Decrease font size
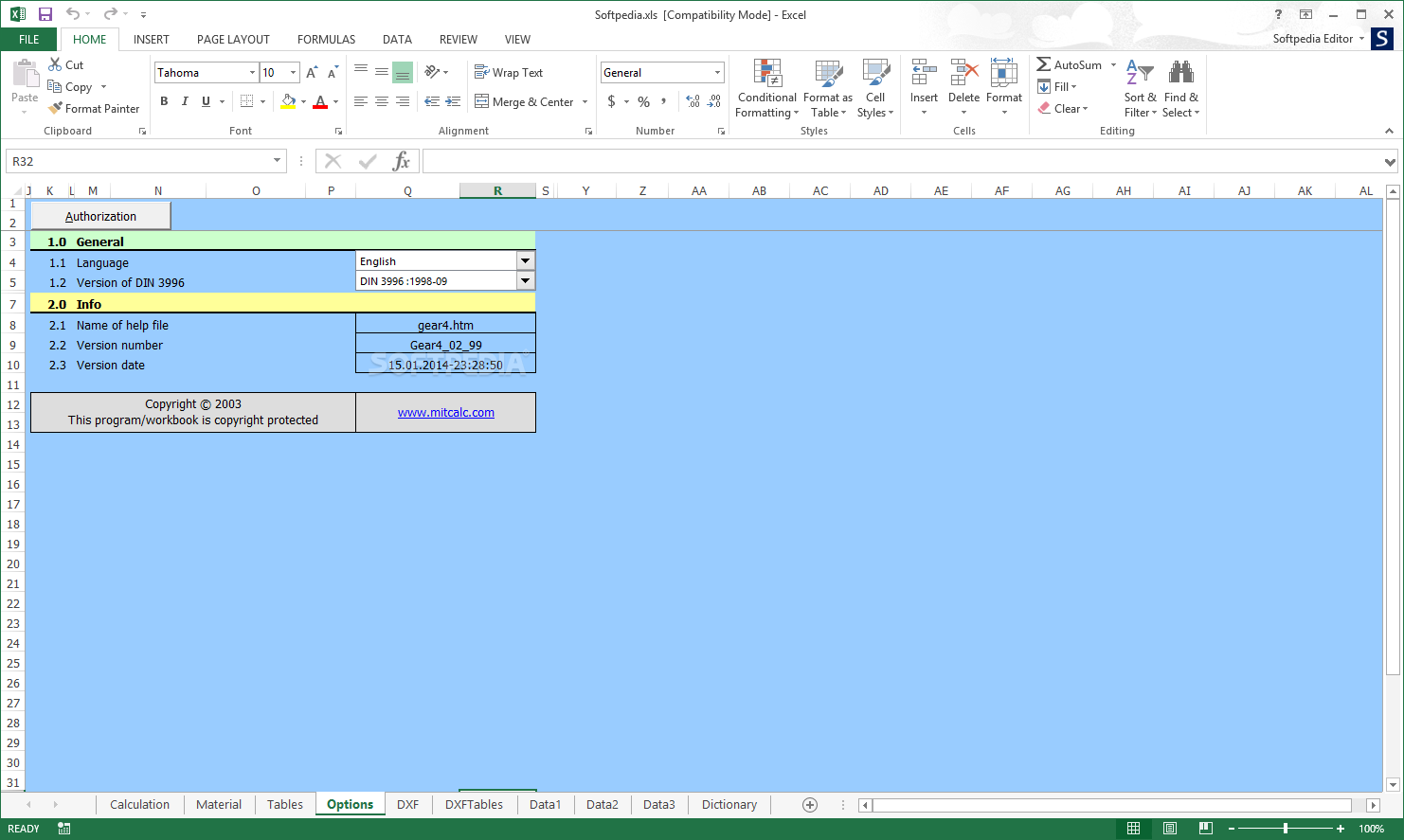 point(333,72)
